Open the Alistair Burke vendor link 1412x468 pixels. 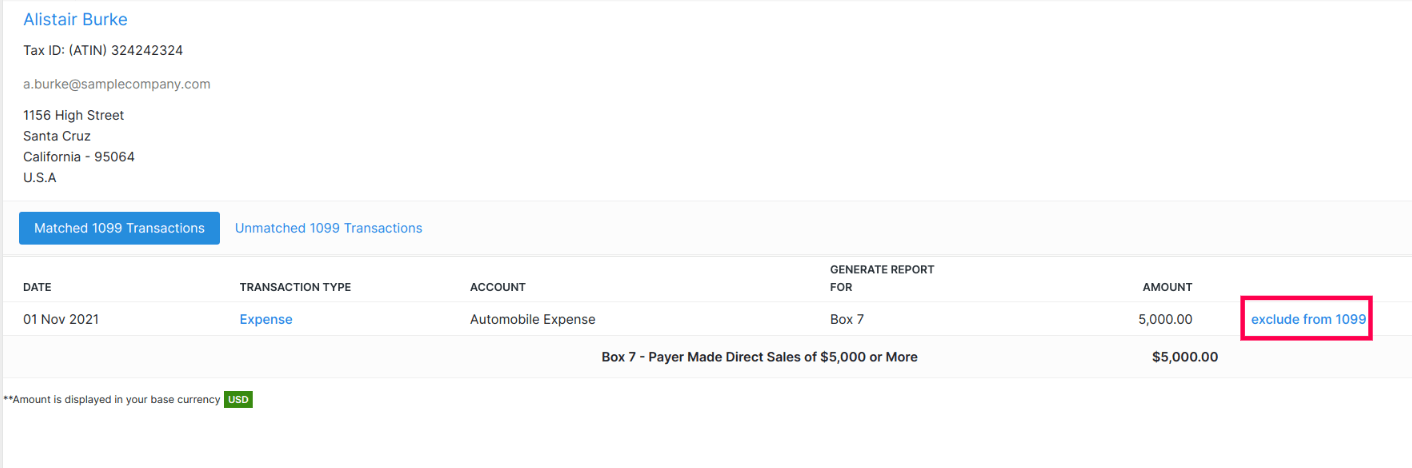coord(75,19)
